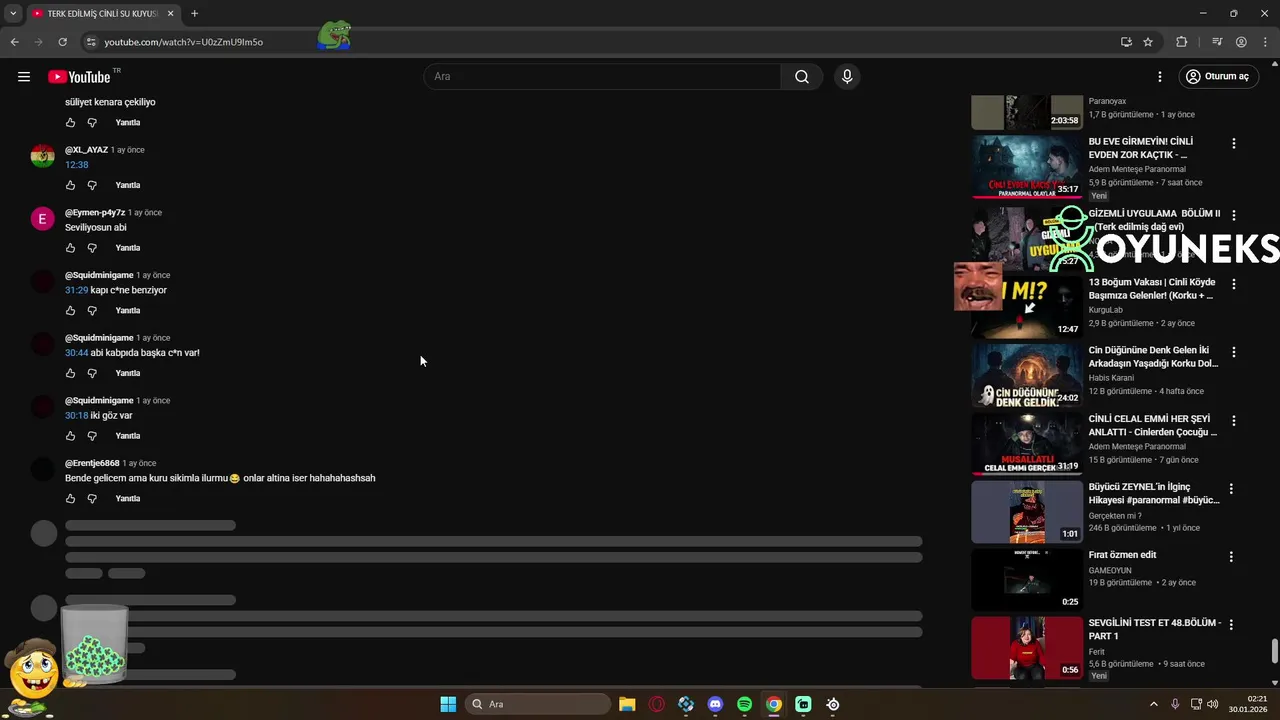Open the @XL_AYAZ channel avatar
This screenshot has width=1280, height=720.
click(x=43, y=156)
